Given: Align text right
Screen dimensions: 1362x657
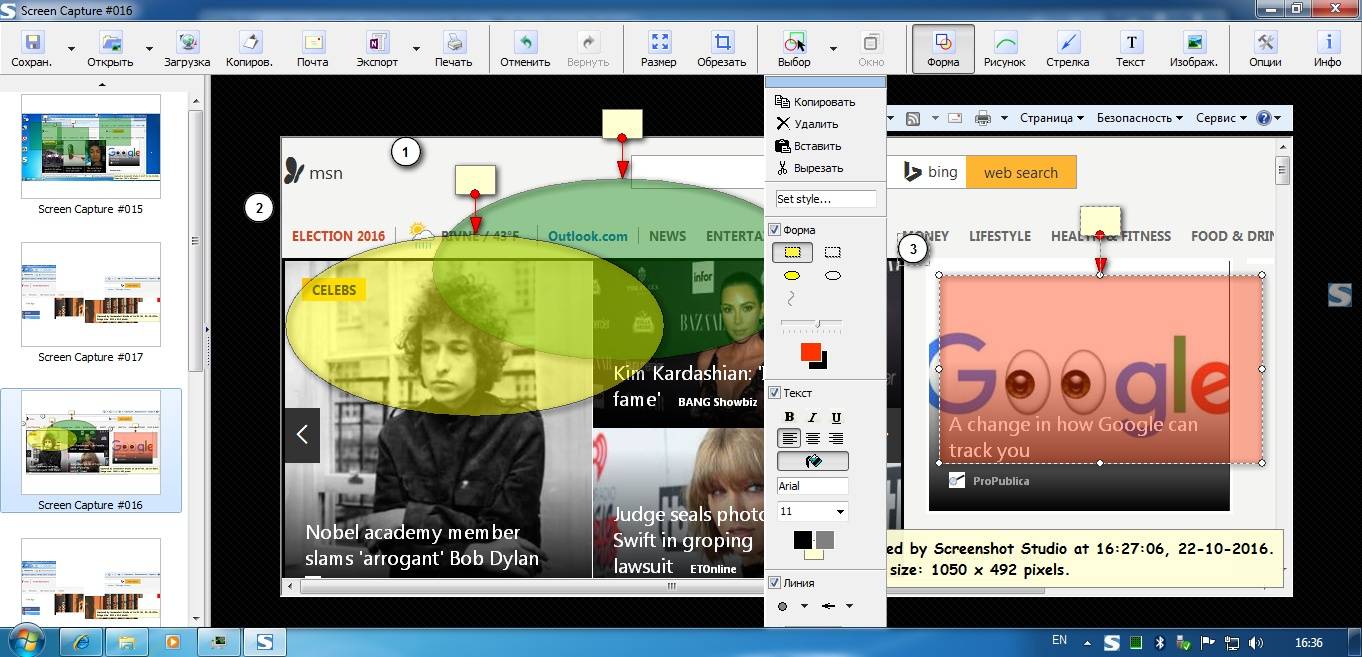Looking at the screenshot, I should click(836, 438).
